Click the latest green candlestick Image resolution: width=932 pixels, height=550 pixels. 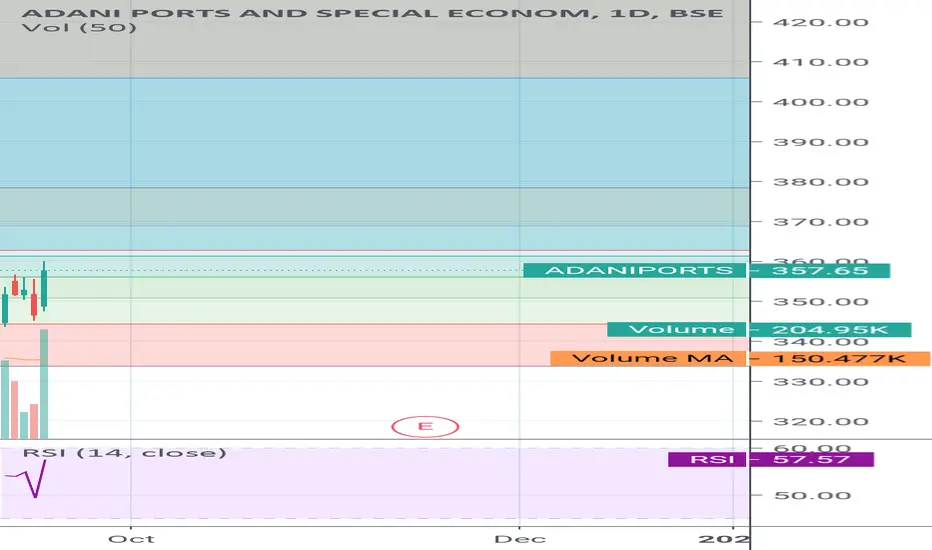click(44, 287)
